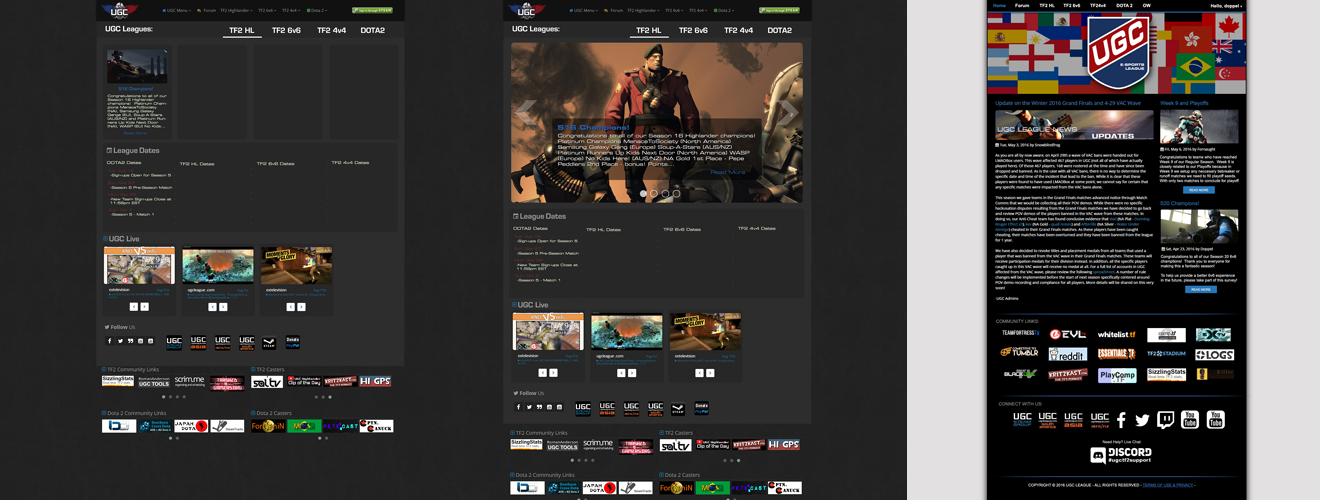Expand Dota 2 dropdown on the slideshow page

723,10
